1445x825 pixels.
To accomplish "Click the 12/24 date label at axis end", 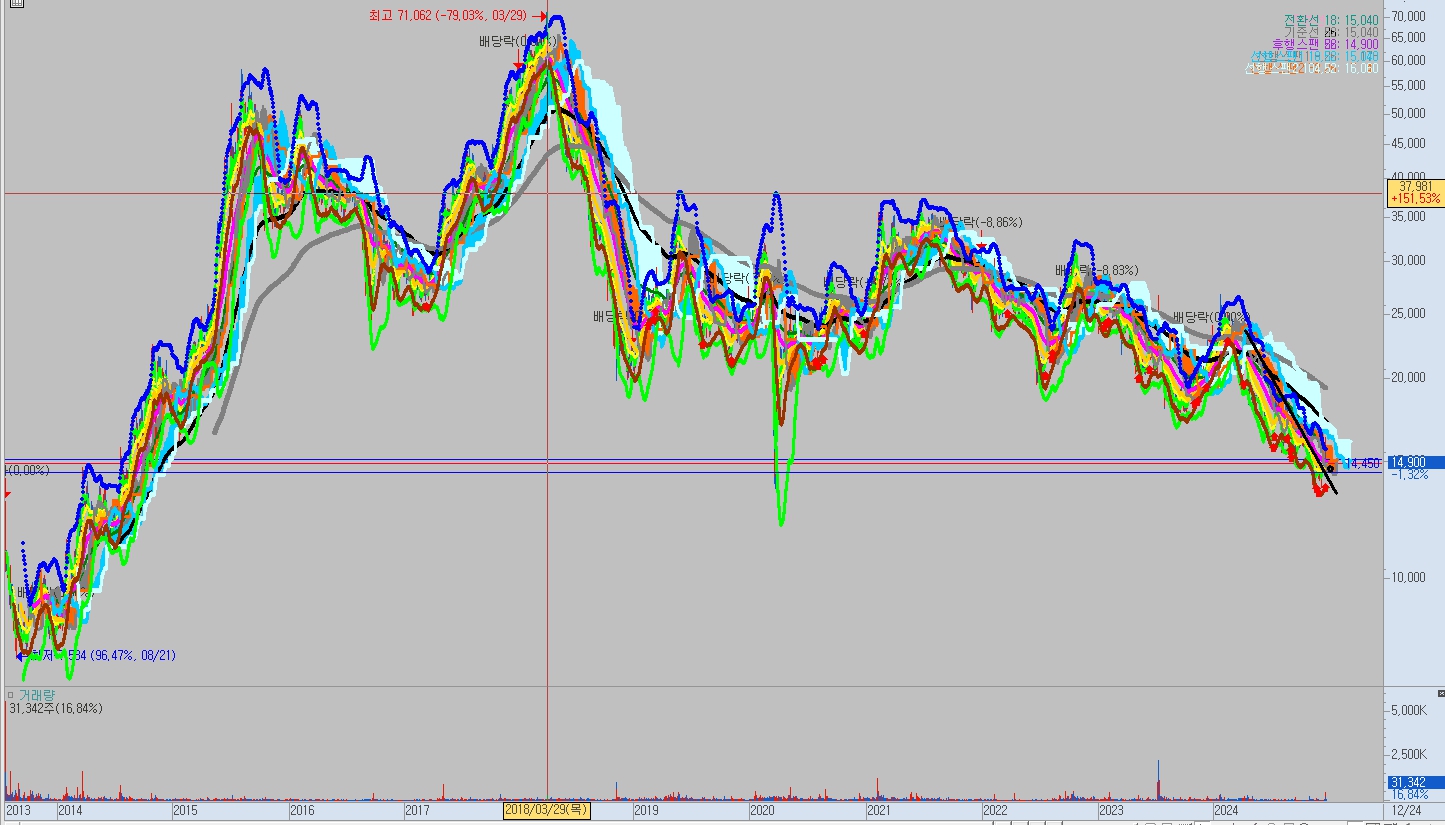I will (x=1406, y=809).
